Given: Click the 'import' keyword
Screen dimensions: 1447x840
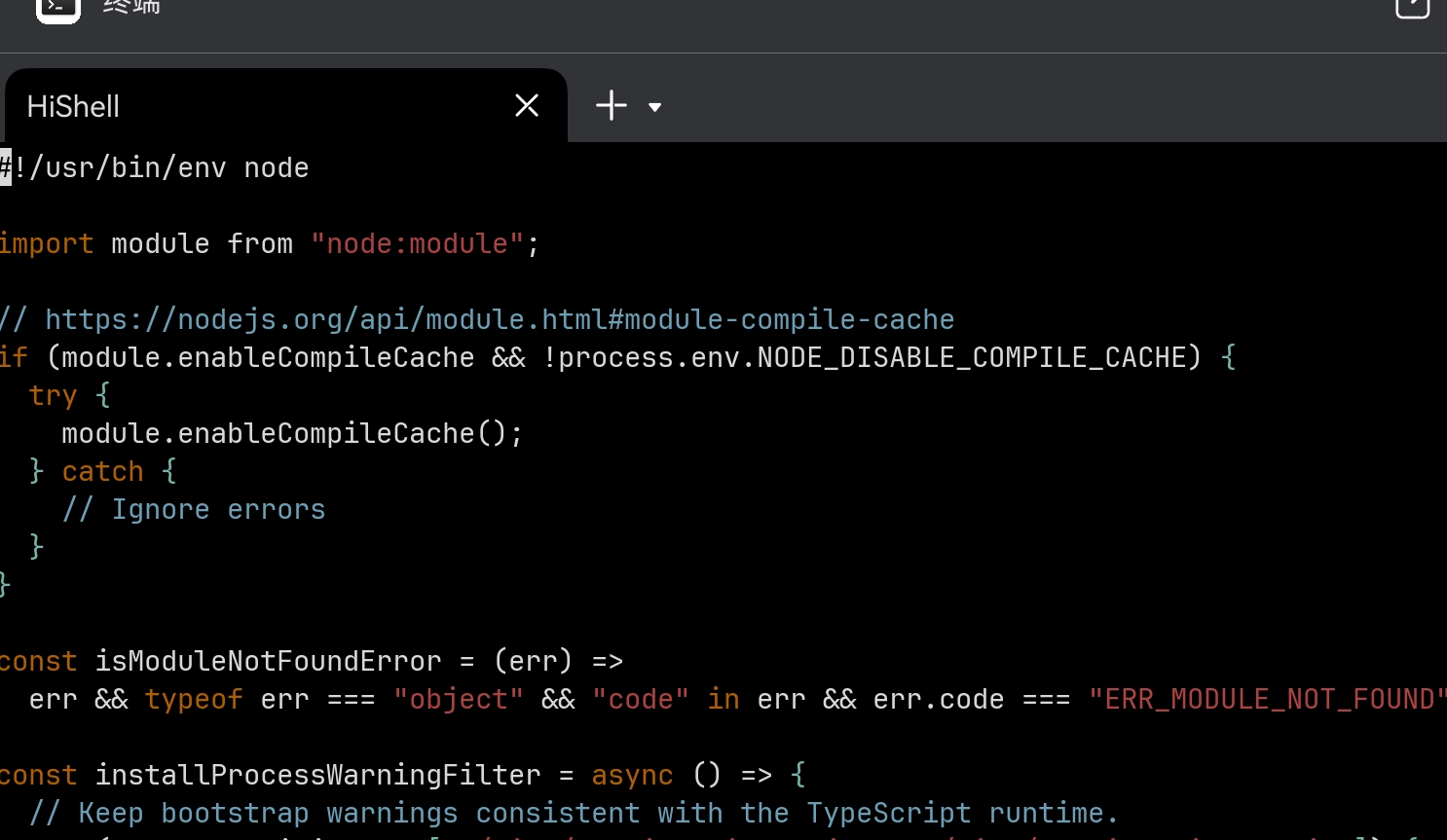Looking at the screenshot, I should click(x=47, y=243).
